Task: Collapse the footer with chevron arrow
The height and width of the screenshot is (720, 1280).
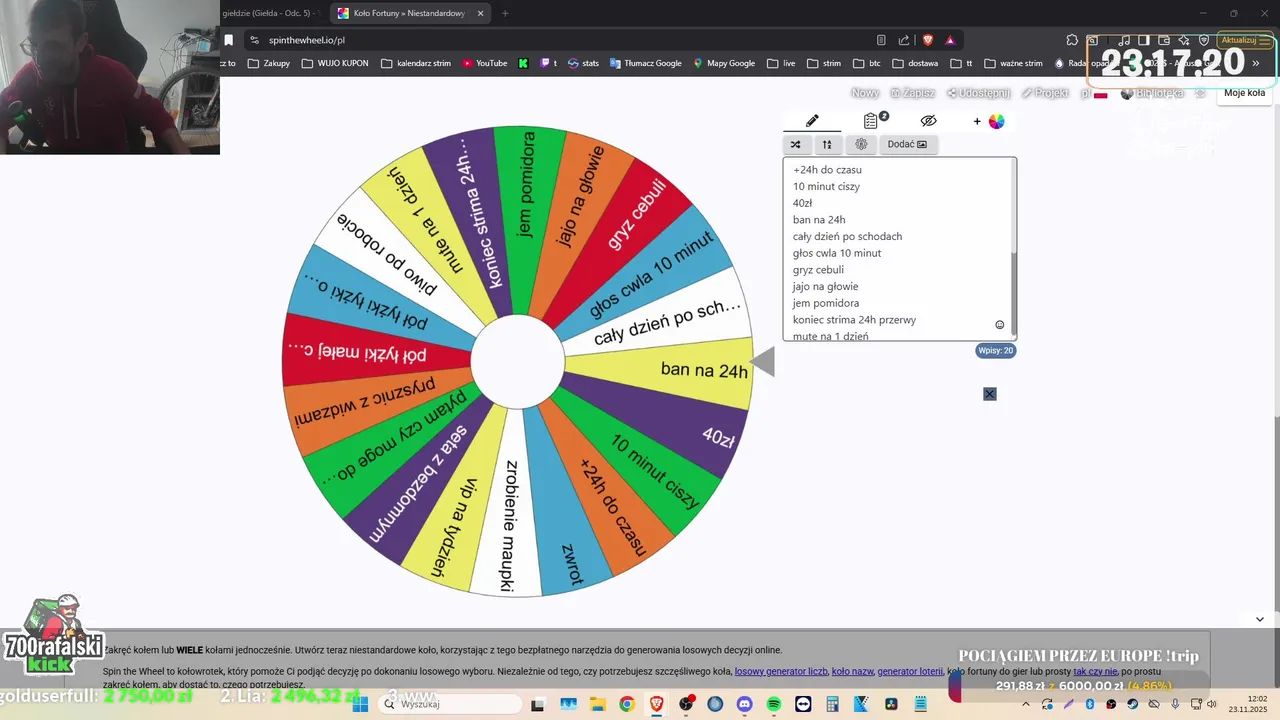Action: [1259, 619]
